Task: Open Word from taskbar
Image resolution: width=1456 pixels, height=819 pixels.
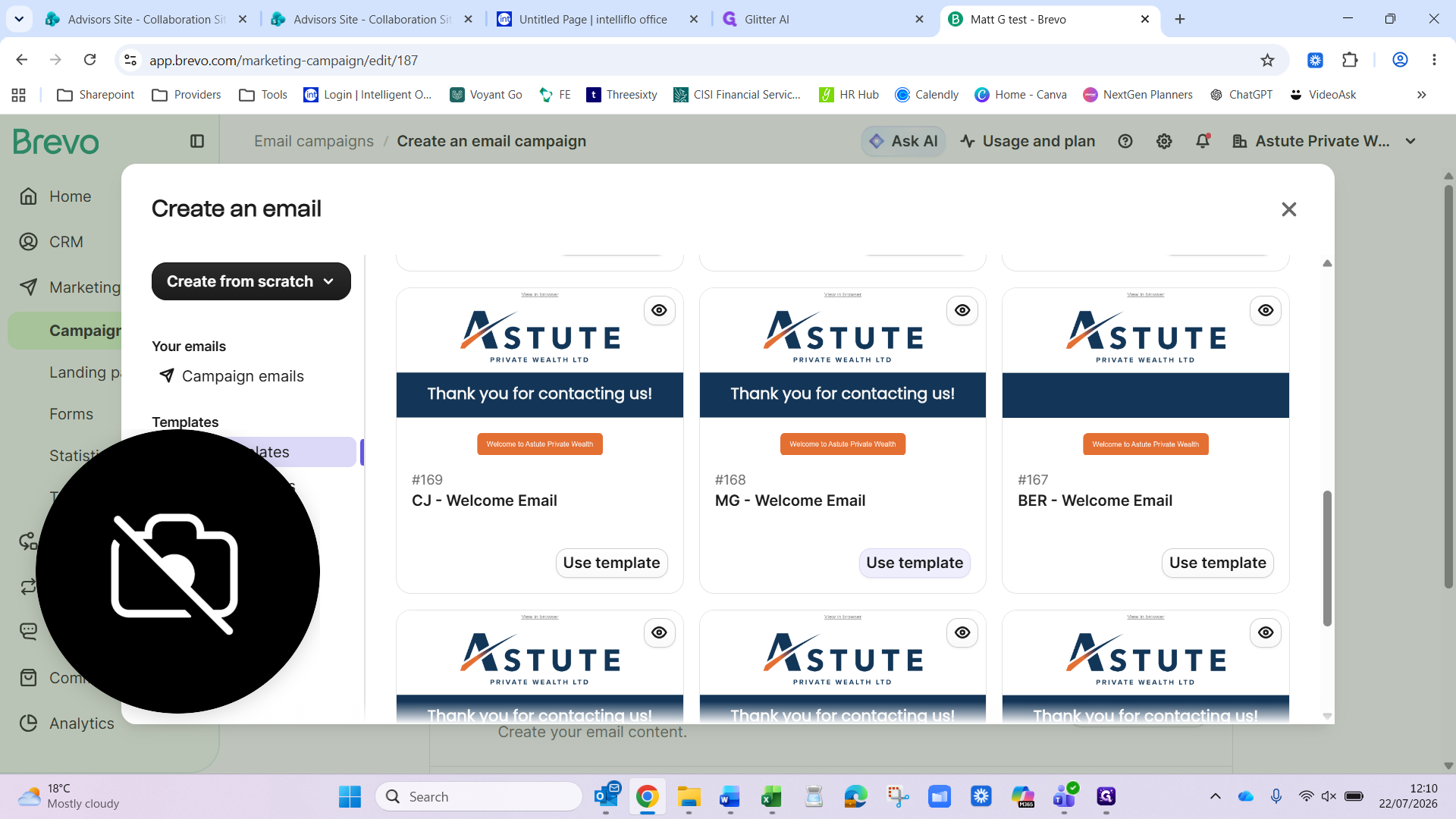Action: (x=730, y=797)
